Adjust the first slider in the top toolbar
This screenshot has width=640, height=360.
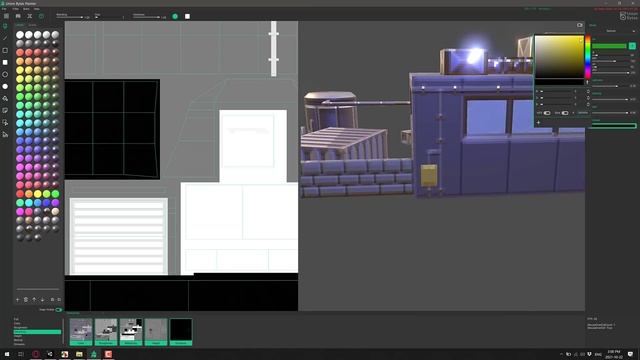click(69, 17)
